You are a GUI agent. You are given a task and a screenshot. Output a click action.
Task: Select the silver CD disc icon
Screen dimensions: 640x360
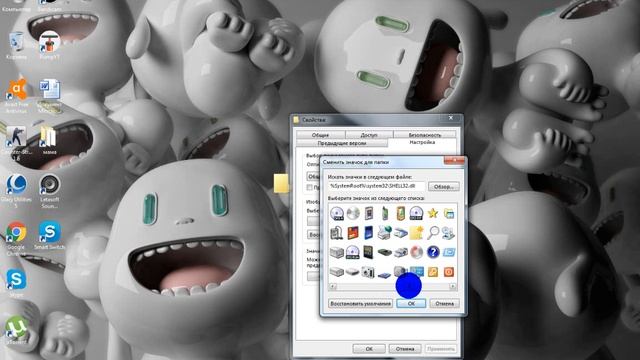coord(352,213)
